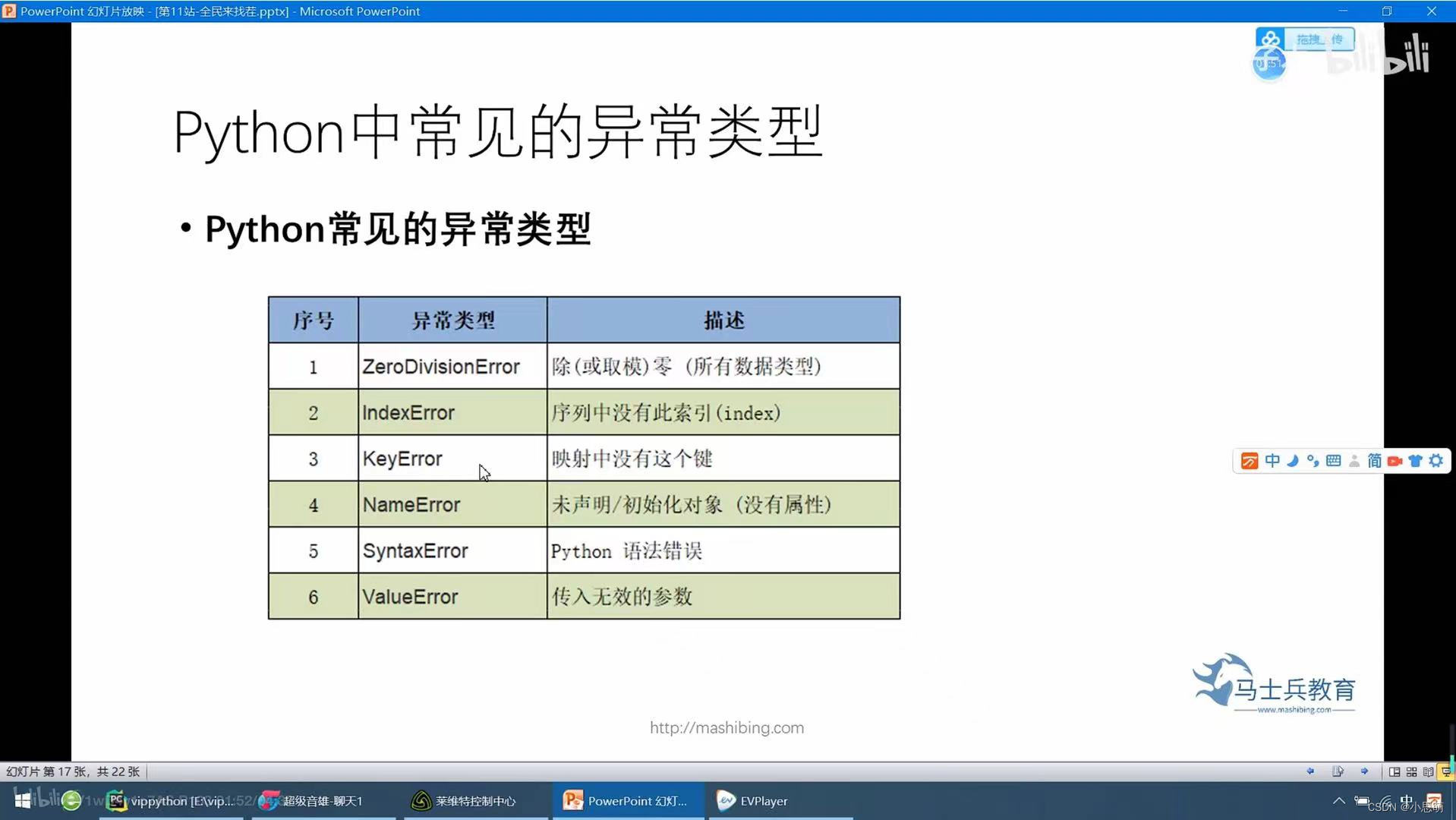1456x820 pixels.
Task: Click the Wi-Fi network tray icon
Action: pos(1386,801)
